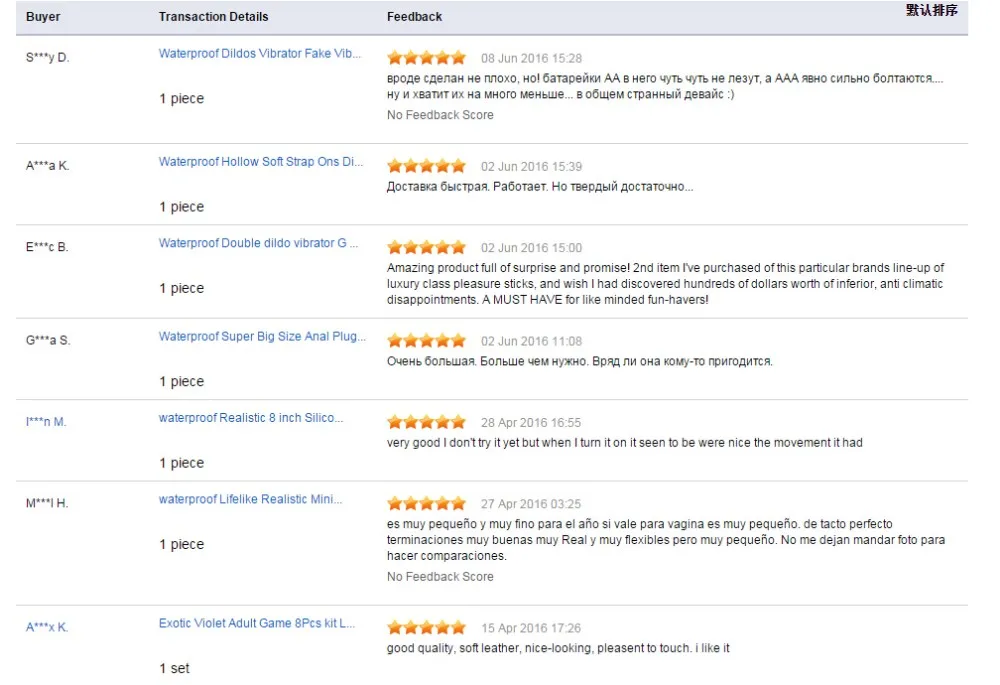Select the five-star rating beside A***a K.'s feedback
This screenshot has width=1000, height=685.
(x=425, y=165)
